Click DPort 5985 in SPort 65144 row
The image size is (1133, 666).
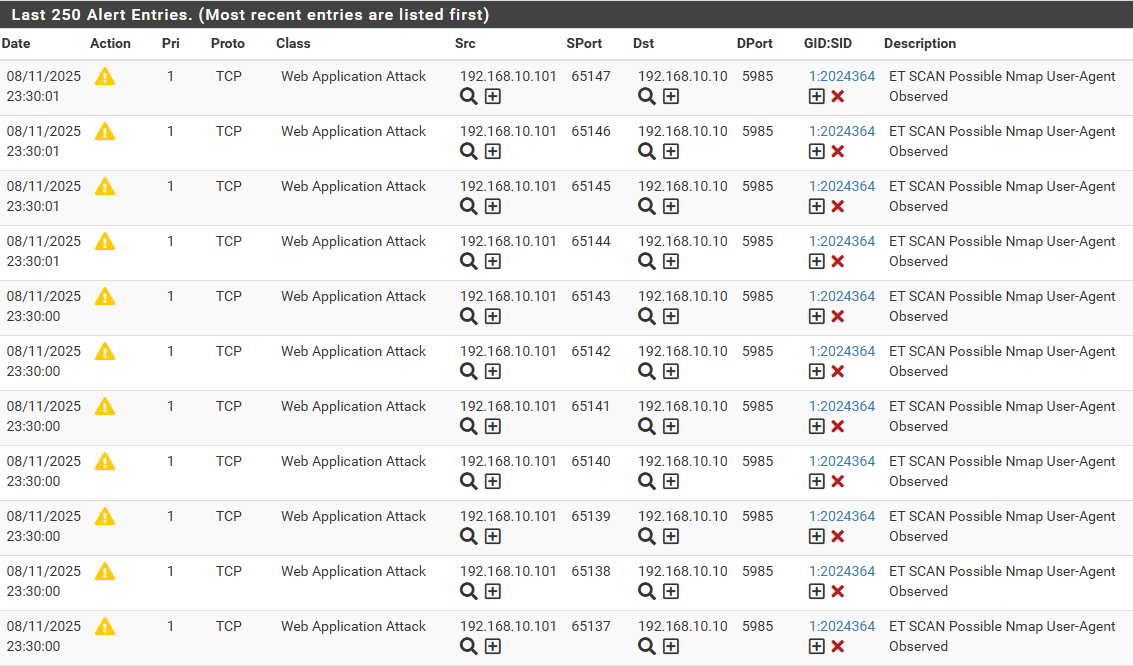point(757,241)
